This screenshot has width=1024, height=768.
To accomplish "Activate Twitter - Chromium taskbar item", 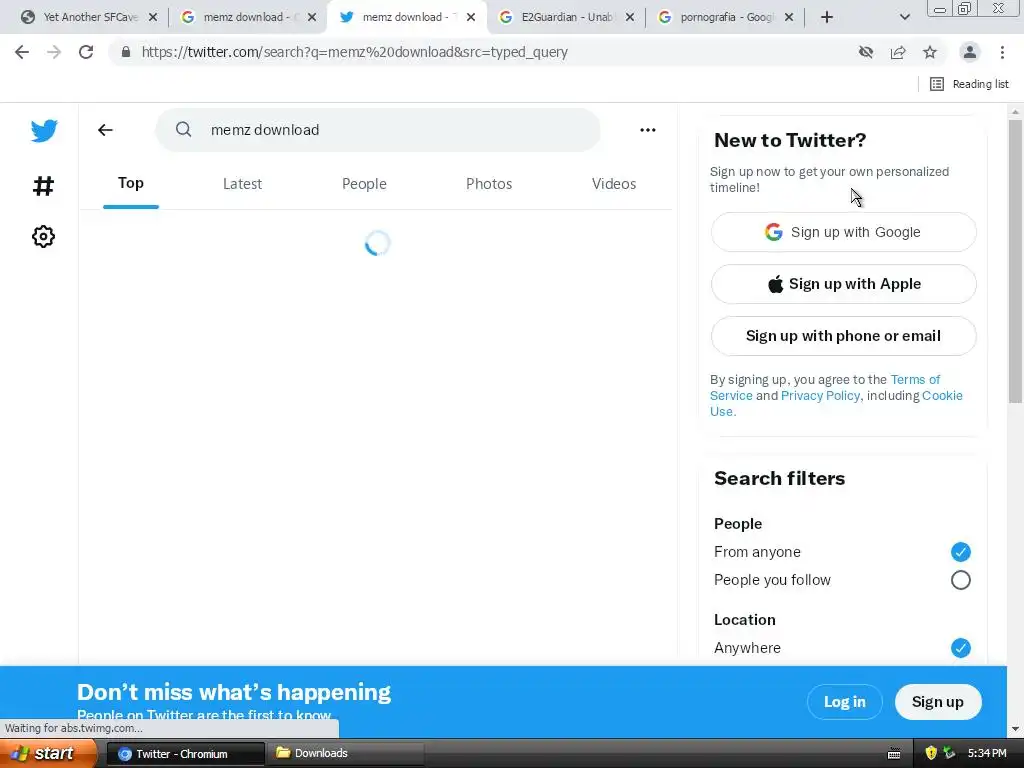I will point(185,754).
